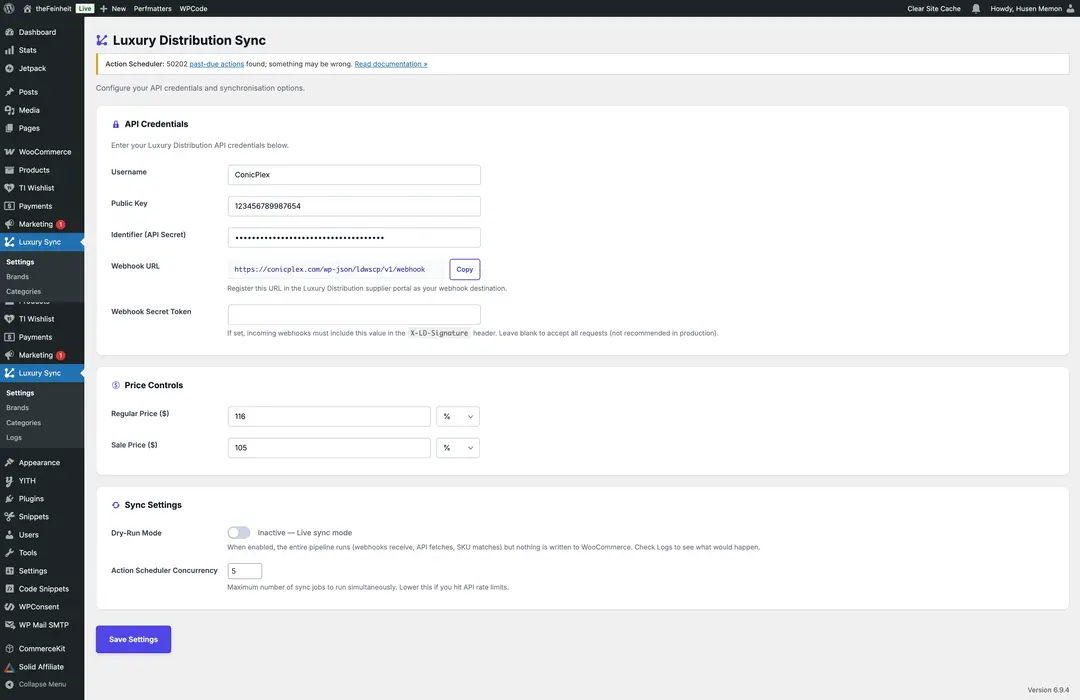Open the Logs submenu item
Image resolution: width=1080 pixels, height=700 pixels.
click(14, 438)
